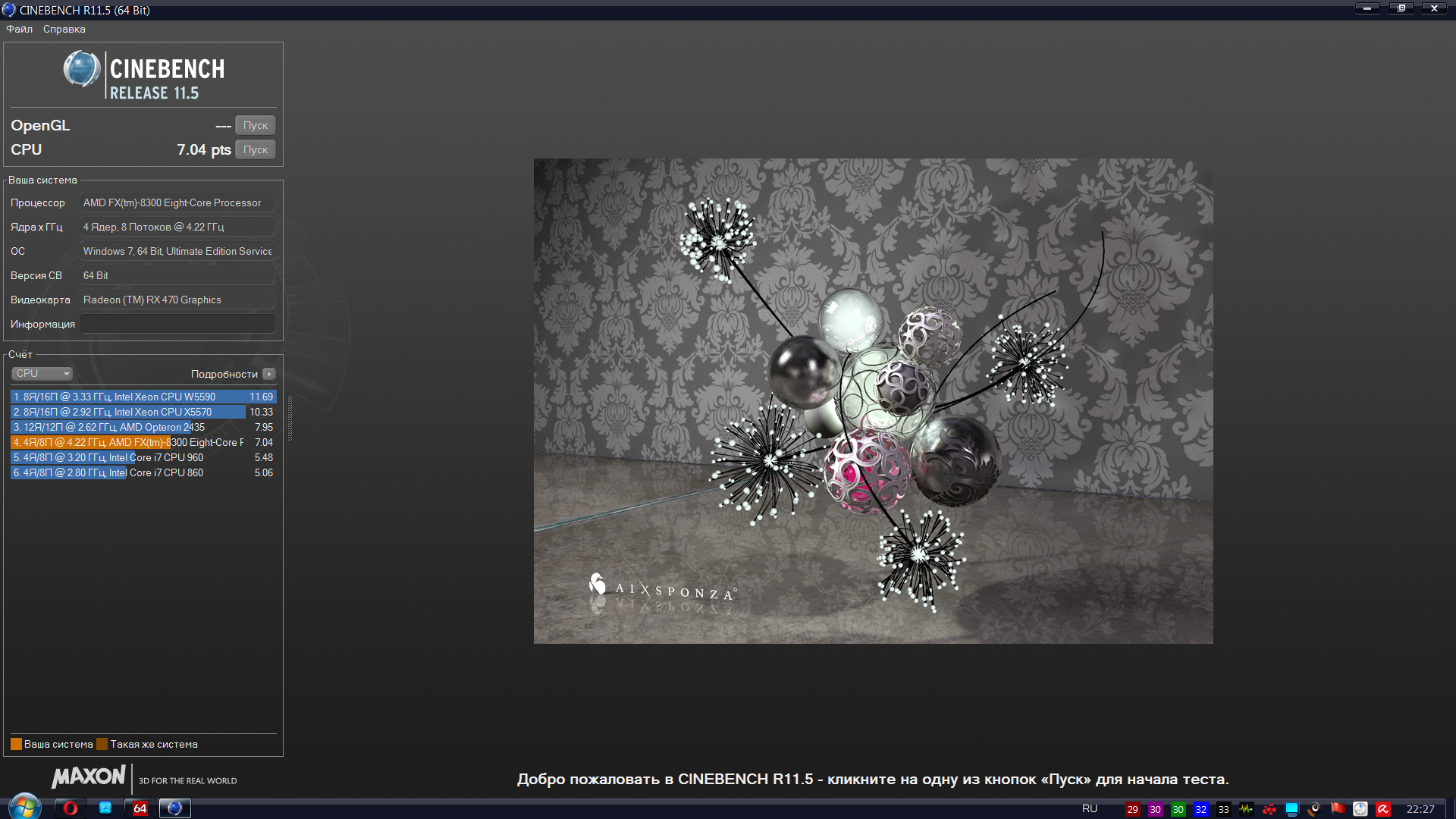
Task: Open the Файл menu
Action: click(x=20, y=29)
